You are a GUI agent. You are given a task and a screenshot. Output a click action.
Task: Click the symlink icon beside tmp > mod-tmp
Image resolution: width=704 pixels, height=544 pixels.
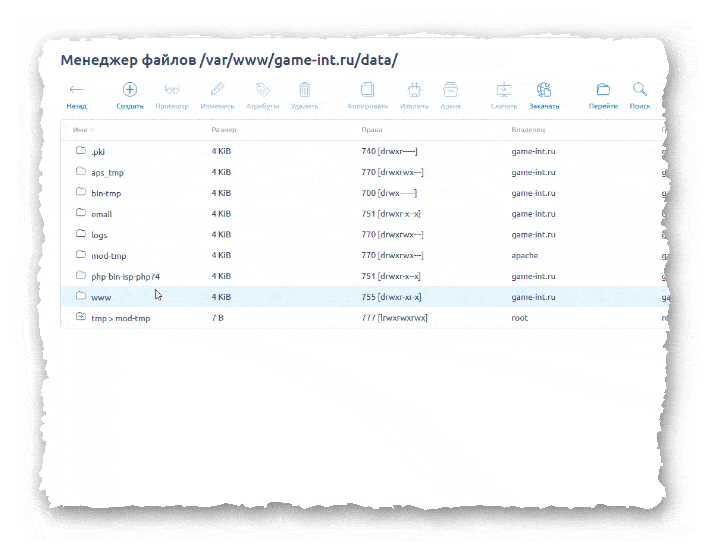click(81, 316)
